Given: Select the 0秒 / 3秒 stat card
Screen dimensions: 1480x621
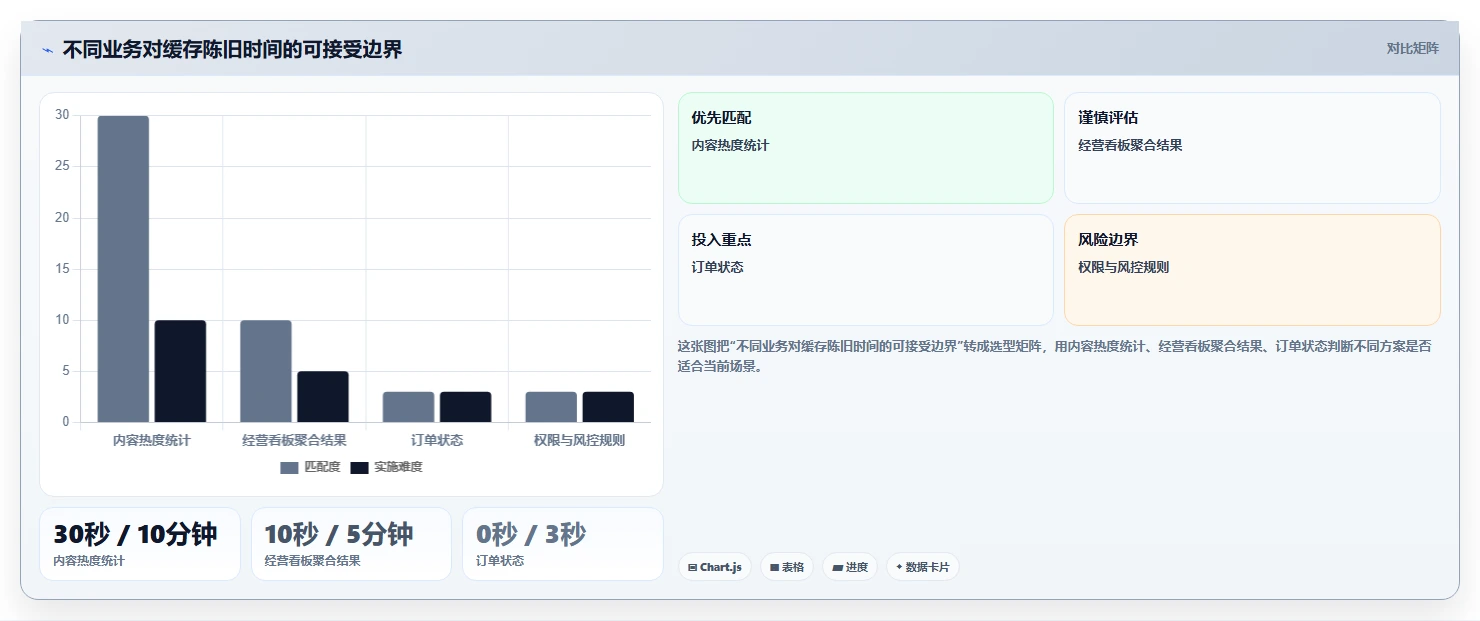Looking at the screenshot, I should pyautogui.click(x=563, y=544).
